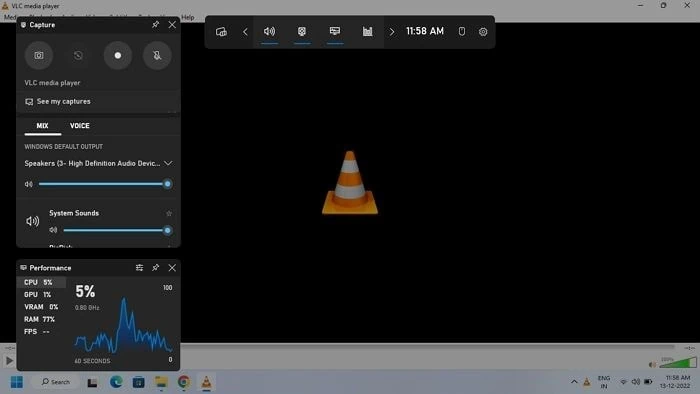700x394 pixels.
Task: Pin the Performance widget
Action: (155, 268)
